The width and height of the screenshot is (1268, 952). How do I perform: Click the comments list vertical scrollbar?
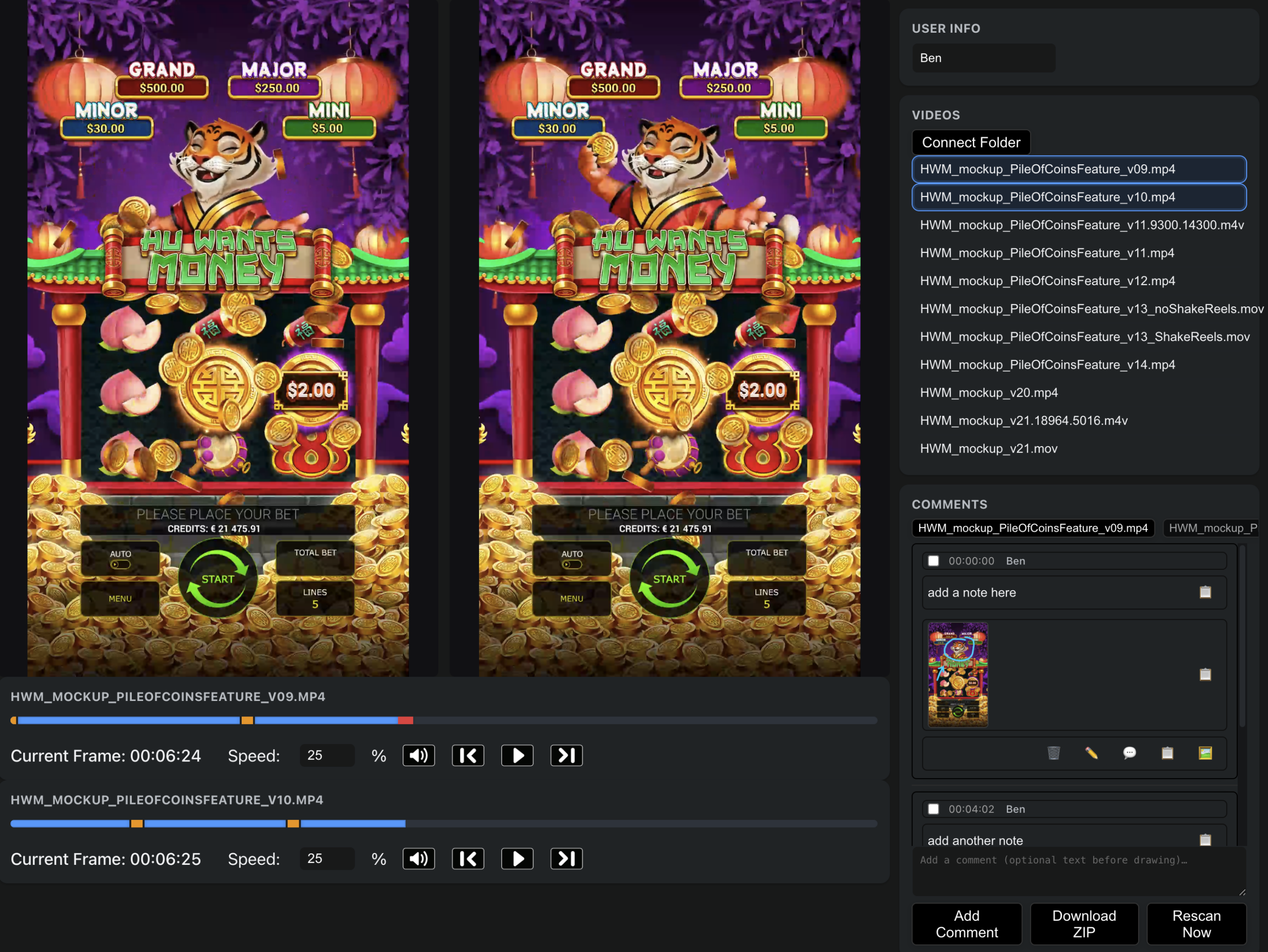(x=1242, y=636)
